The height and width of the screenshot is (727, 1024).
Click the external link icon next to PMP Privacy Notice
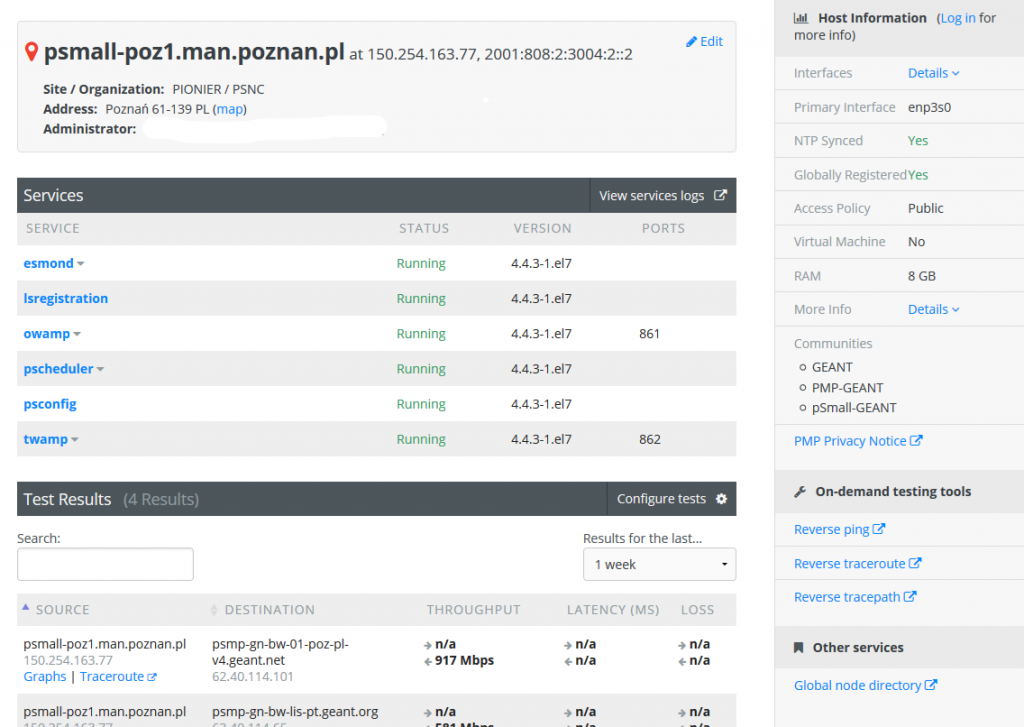tap(916, 441)
